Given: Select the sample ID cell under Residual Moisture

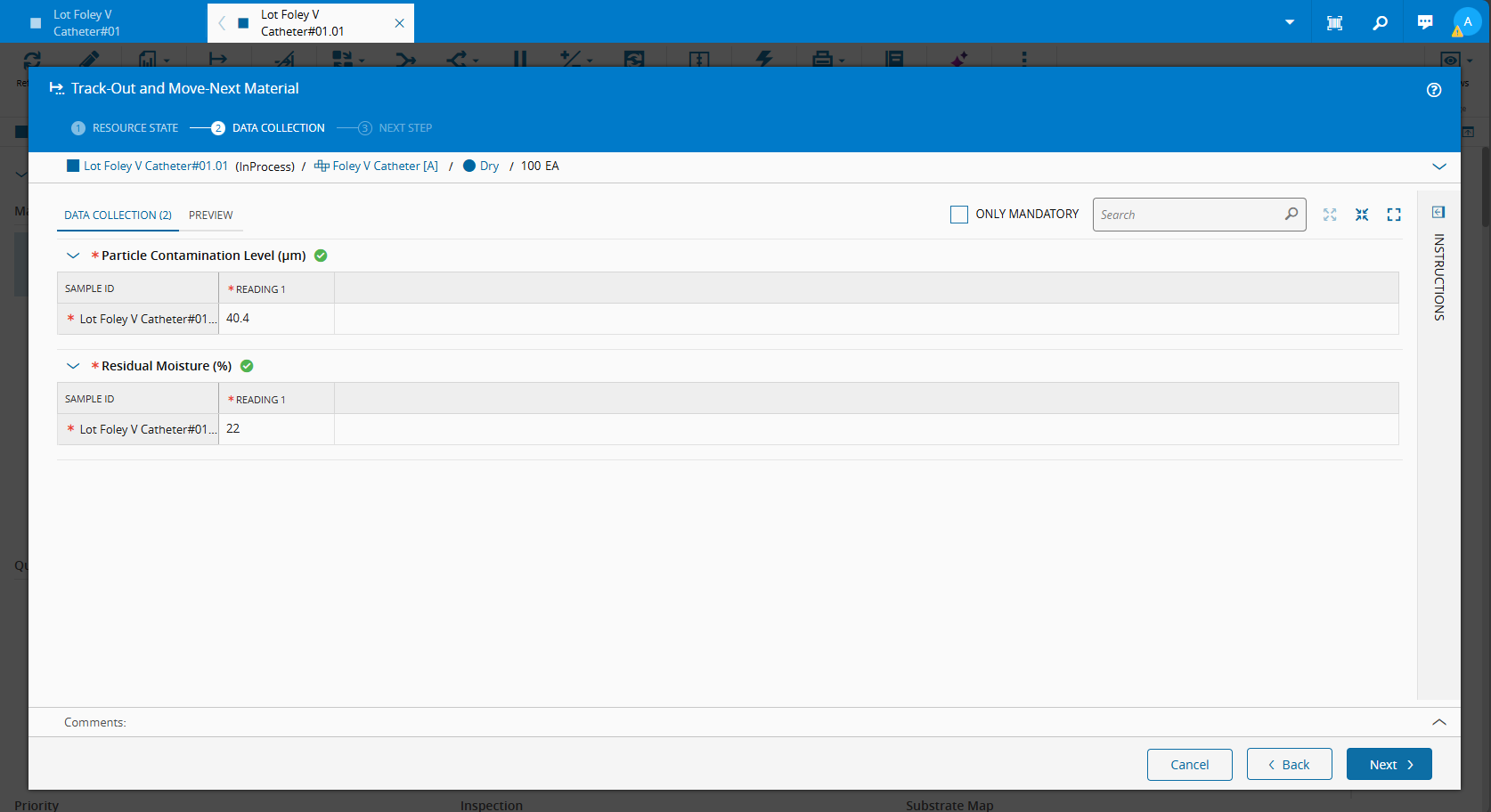Looking at the screenshot, I should pyautogui.click(x=138, y=429).
